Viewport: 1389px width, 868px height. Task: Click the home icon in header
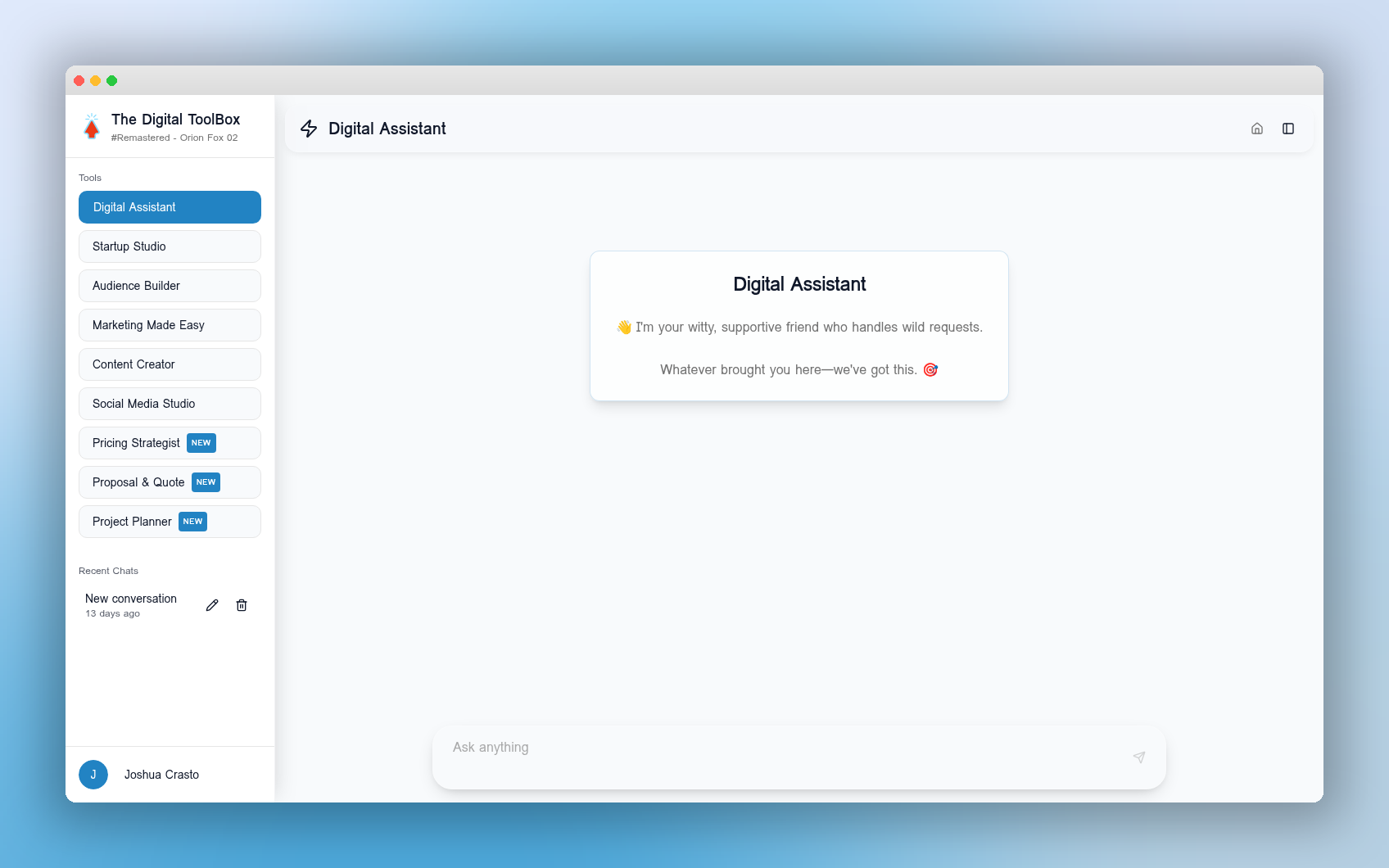tap(1257, 129)
